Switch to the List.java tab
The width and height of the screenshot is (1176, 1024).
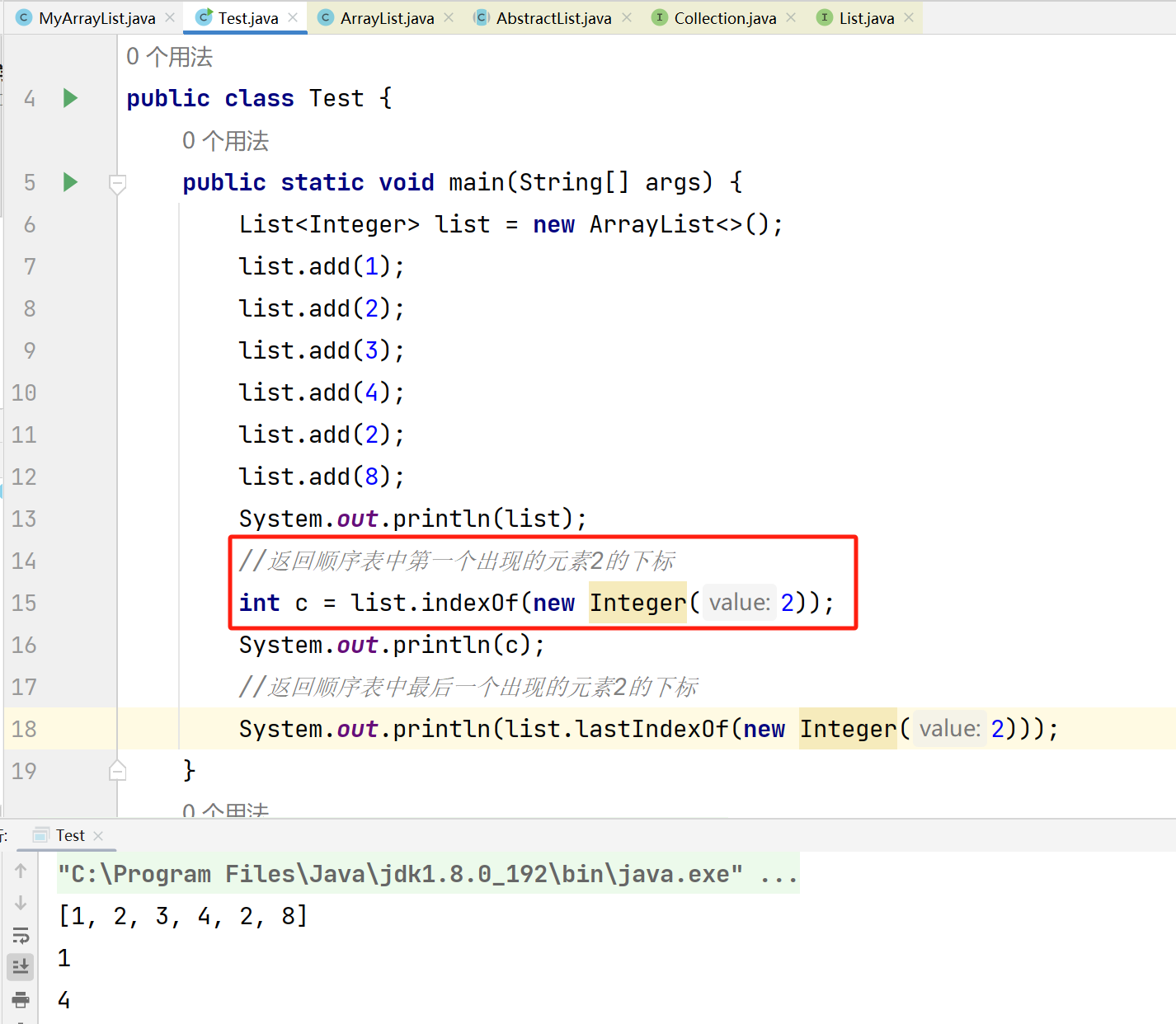866,18
